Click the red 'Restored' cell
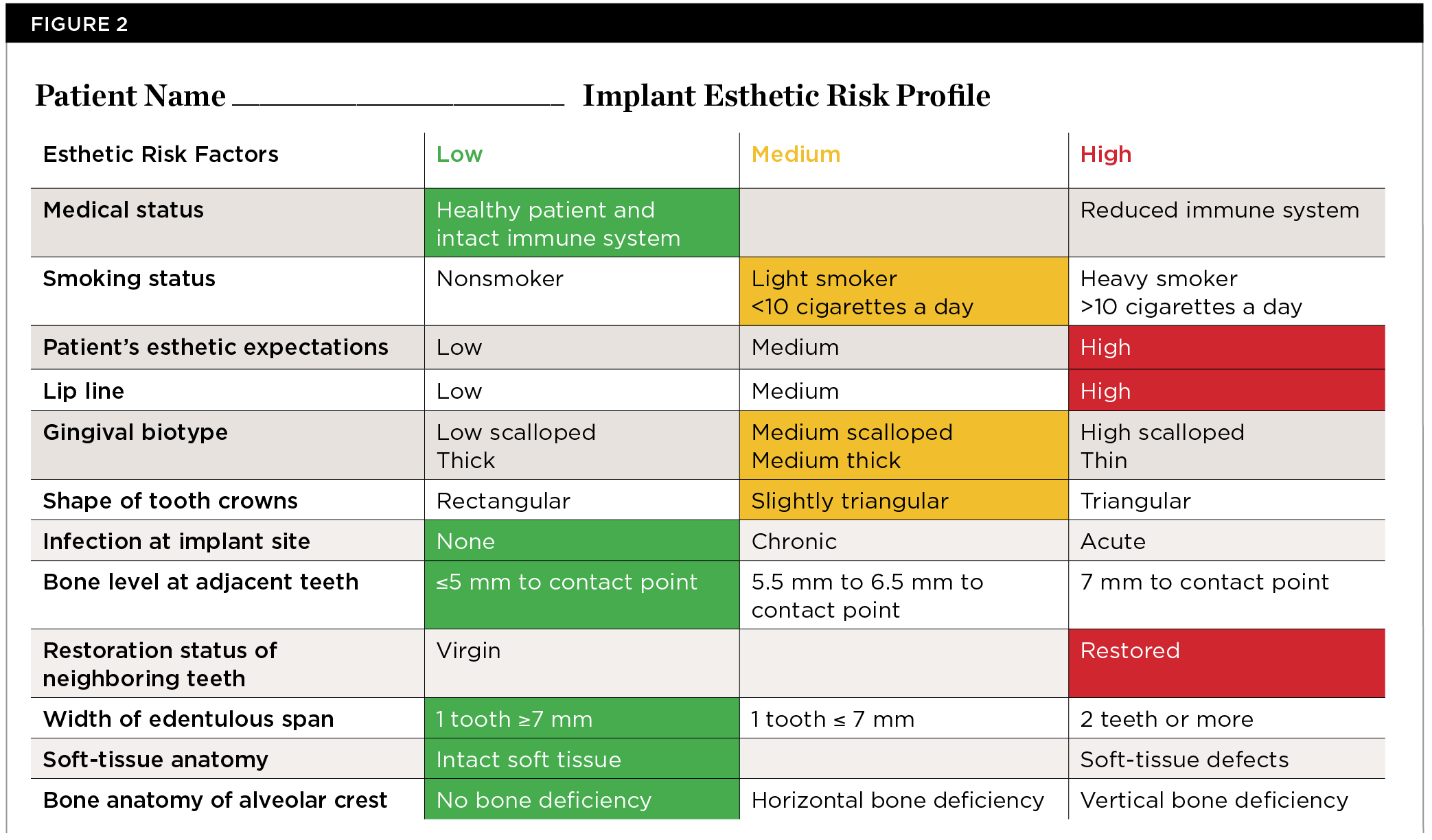Image resolution: width=1432 pixels, height=840 pixels. [1226, 663]
